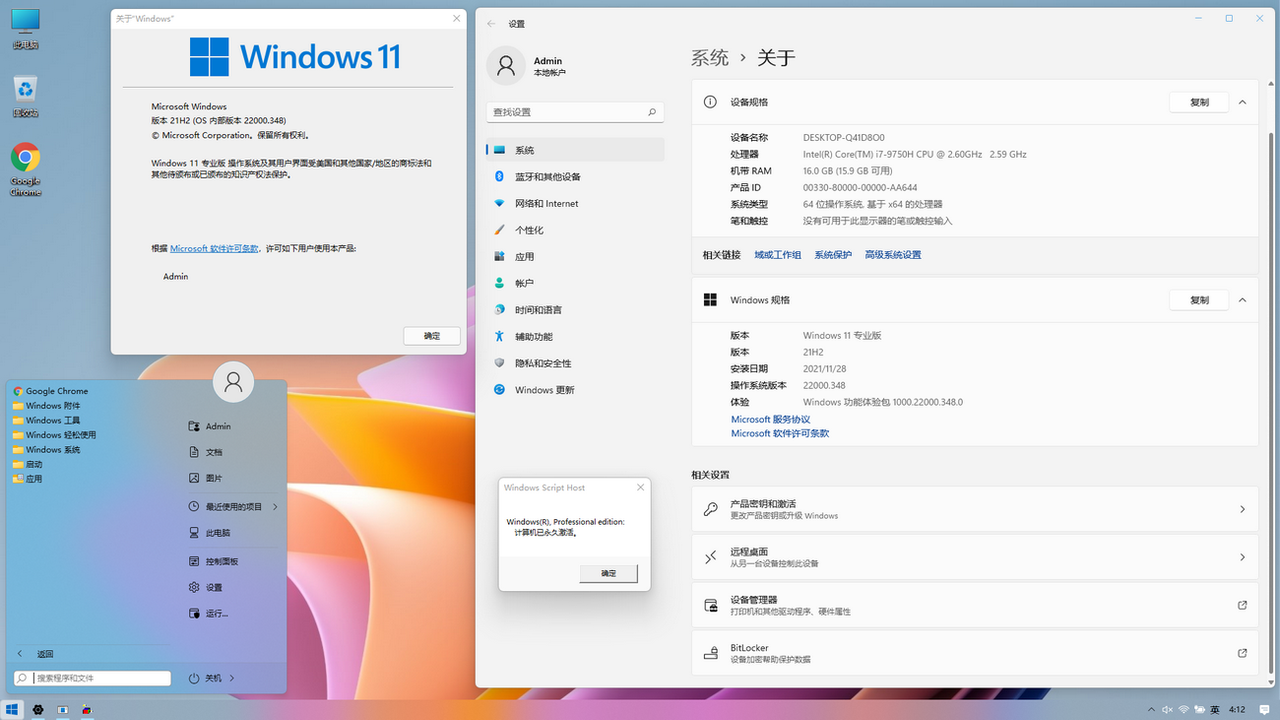This screenshot has height=720, width=1280.
Task: Open 网络和 Internet settings
Action: (575, 203)
